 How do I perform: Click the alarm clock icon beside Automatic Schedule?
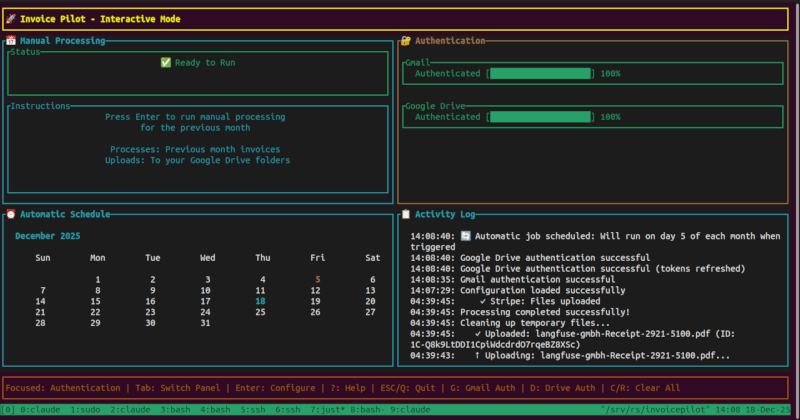(x=11, y=214)
